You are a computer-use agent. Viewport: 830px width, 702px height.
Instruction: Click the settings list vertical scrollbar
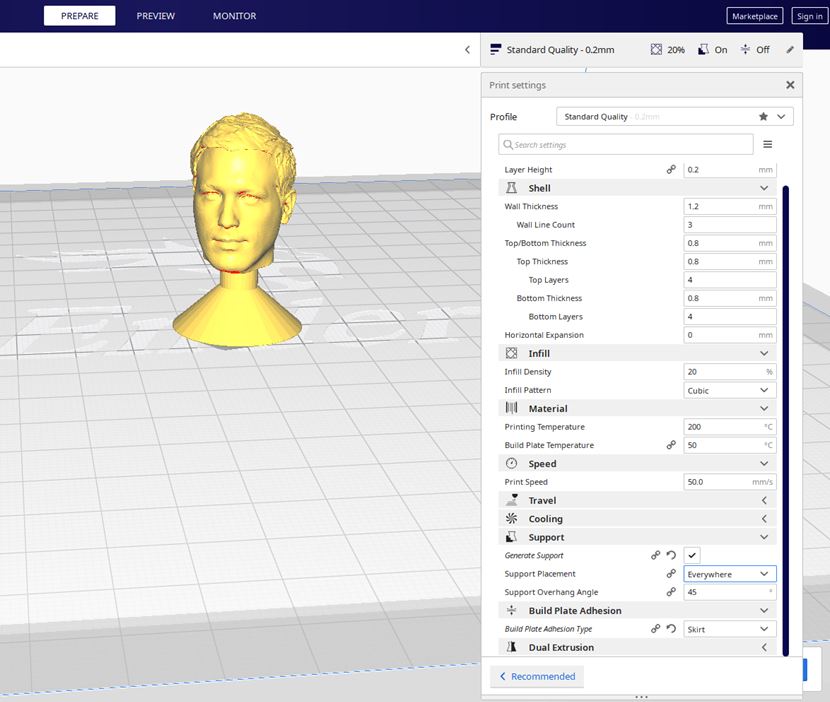(786, 420)
